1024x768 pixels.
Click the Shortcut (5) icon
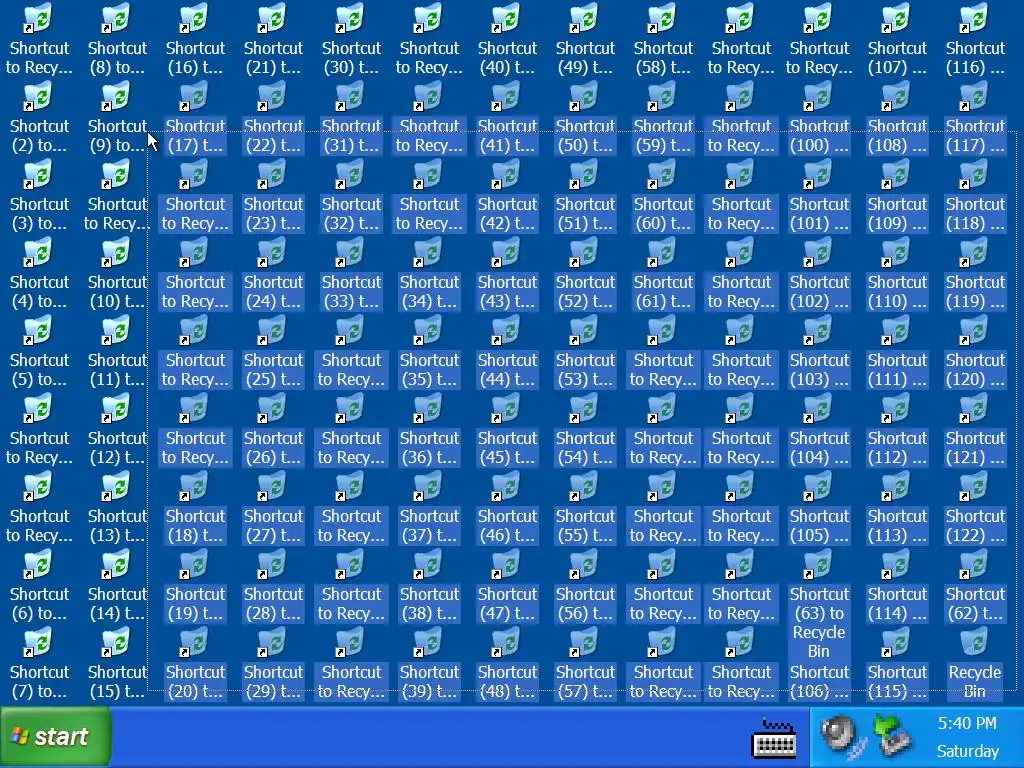click(x=39, y=330)
